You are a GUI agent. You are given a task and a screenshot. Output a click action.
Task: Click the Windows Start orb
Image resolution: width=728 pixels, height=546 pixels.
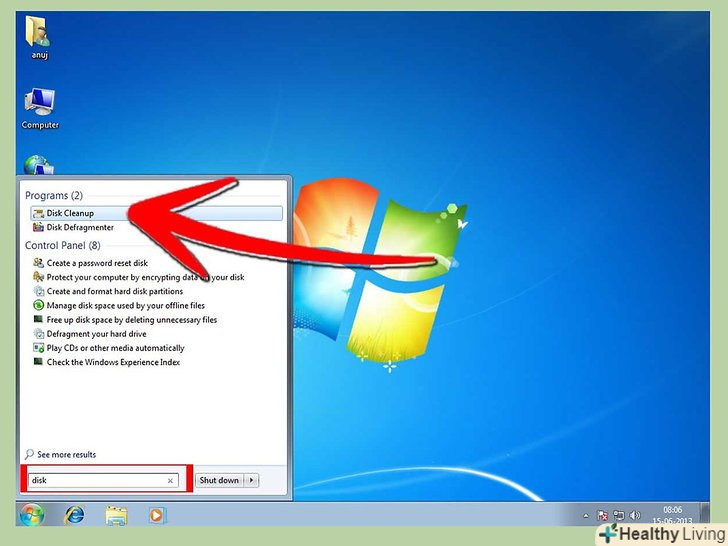[32, 515]
